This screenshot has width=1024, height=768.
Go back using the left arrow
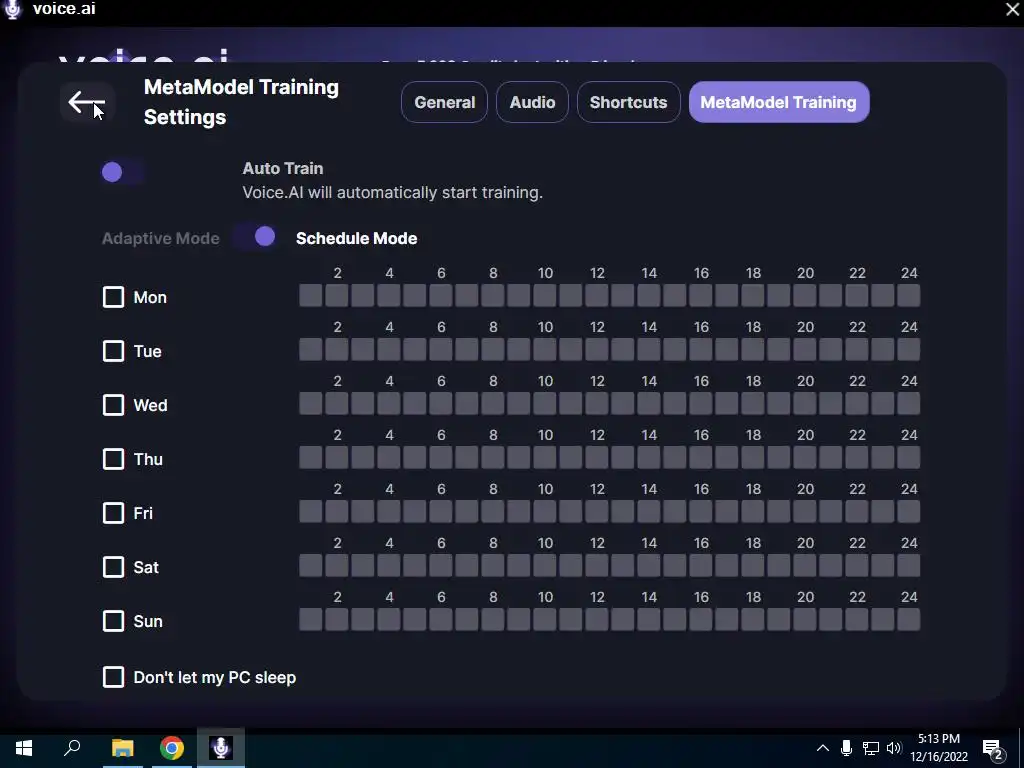coord(87,103)
